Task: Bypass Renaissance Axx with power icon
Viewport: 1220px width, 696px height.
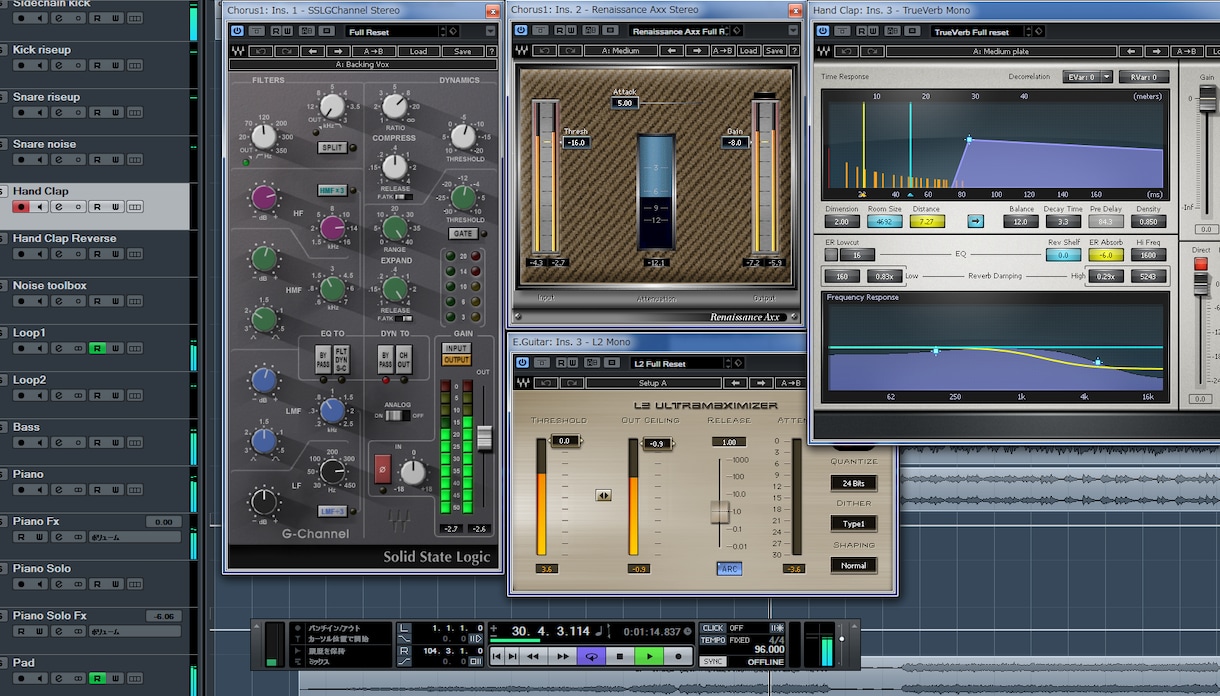Action: (x=520, y=30)
